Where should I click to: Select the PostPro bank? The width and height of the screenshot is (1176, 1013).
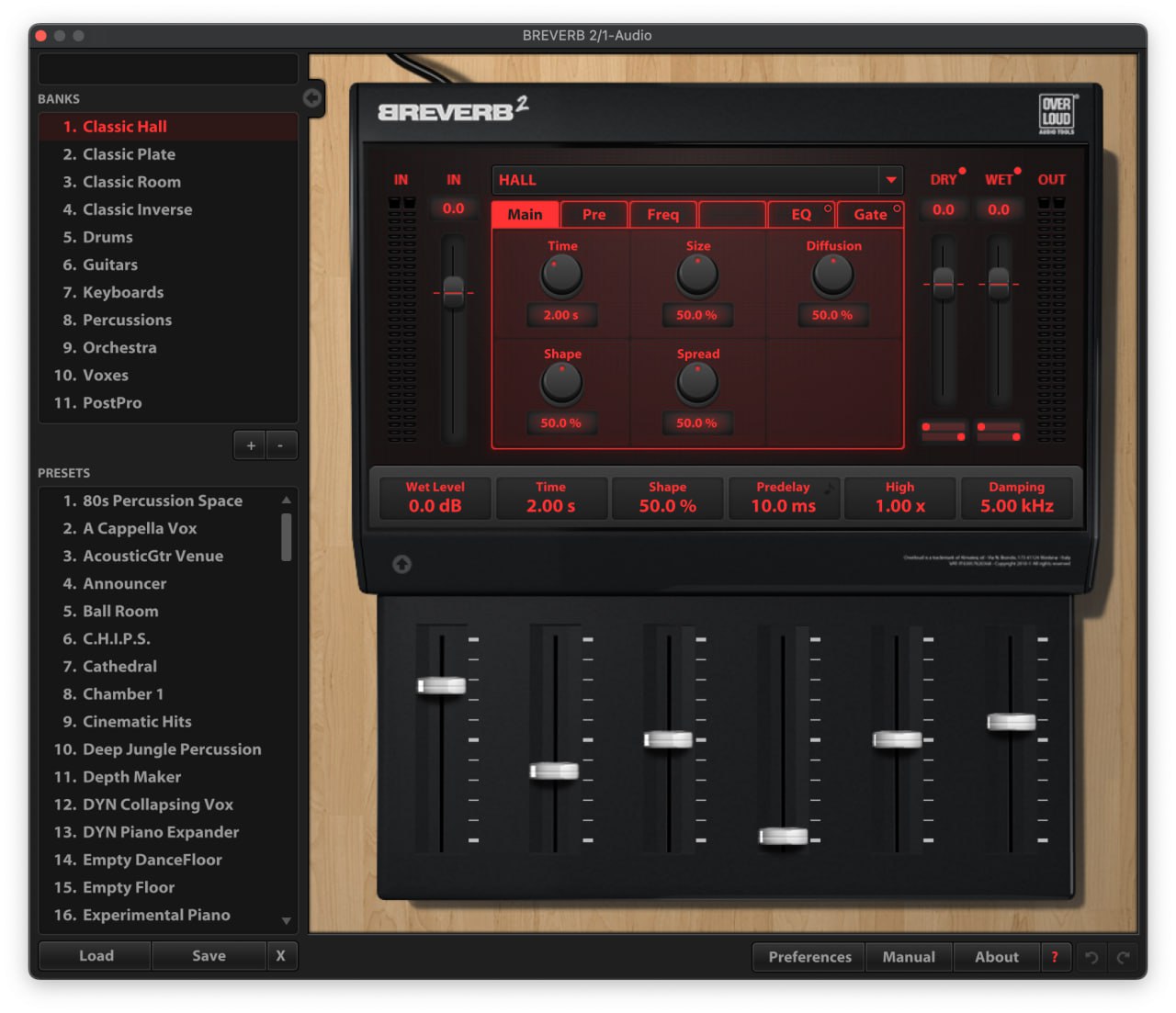pyautogui.click(x=168, y=402)
